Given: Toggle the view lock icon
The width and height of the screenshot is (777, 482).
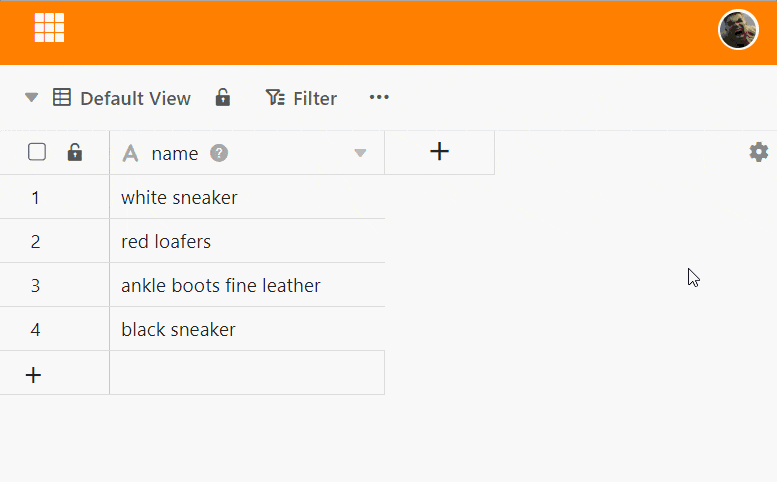Looking at the screenshot, I should (x=223, y=97).
